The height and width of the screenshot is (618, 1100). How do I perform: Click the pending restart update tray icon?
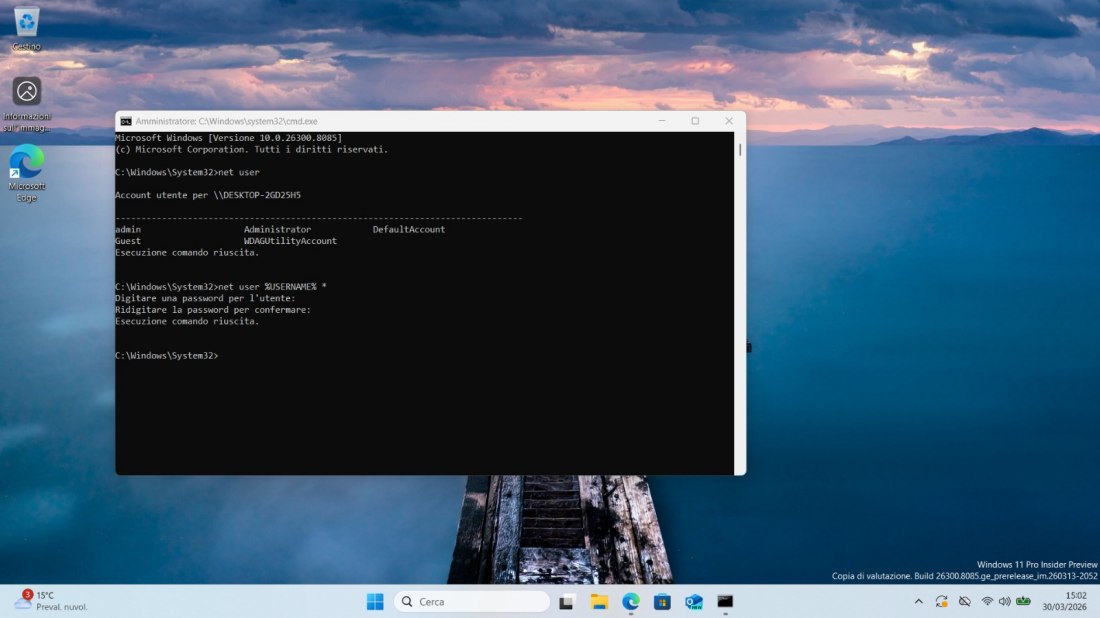point(941,601)
